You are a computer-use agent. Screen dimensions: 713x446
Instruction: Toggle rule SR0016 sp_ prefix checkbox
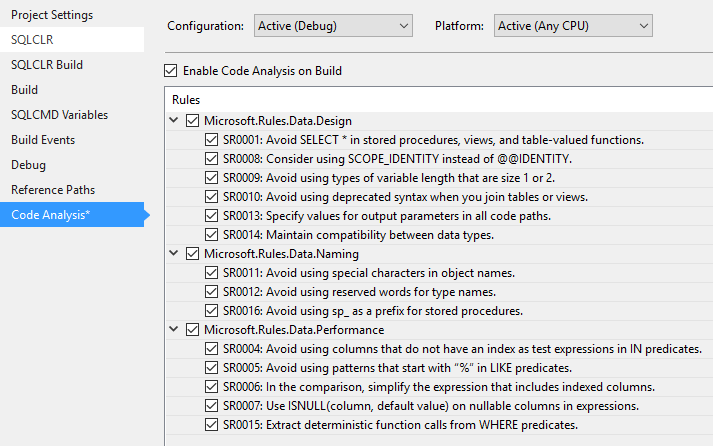pos(211,311)
